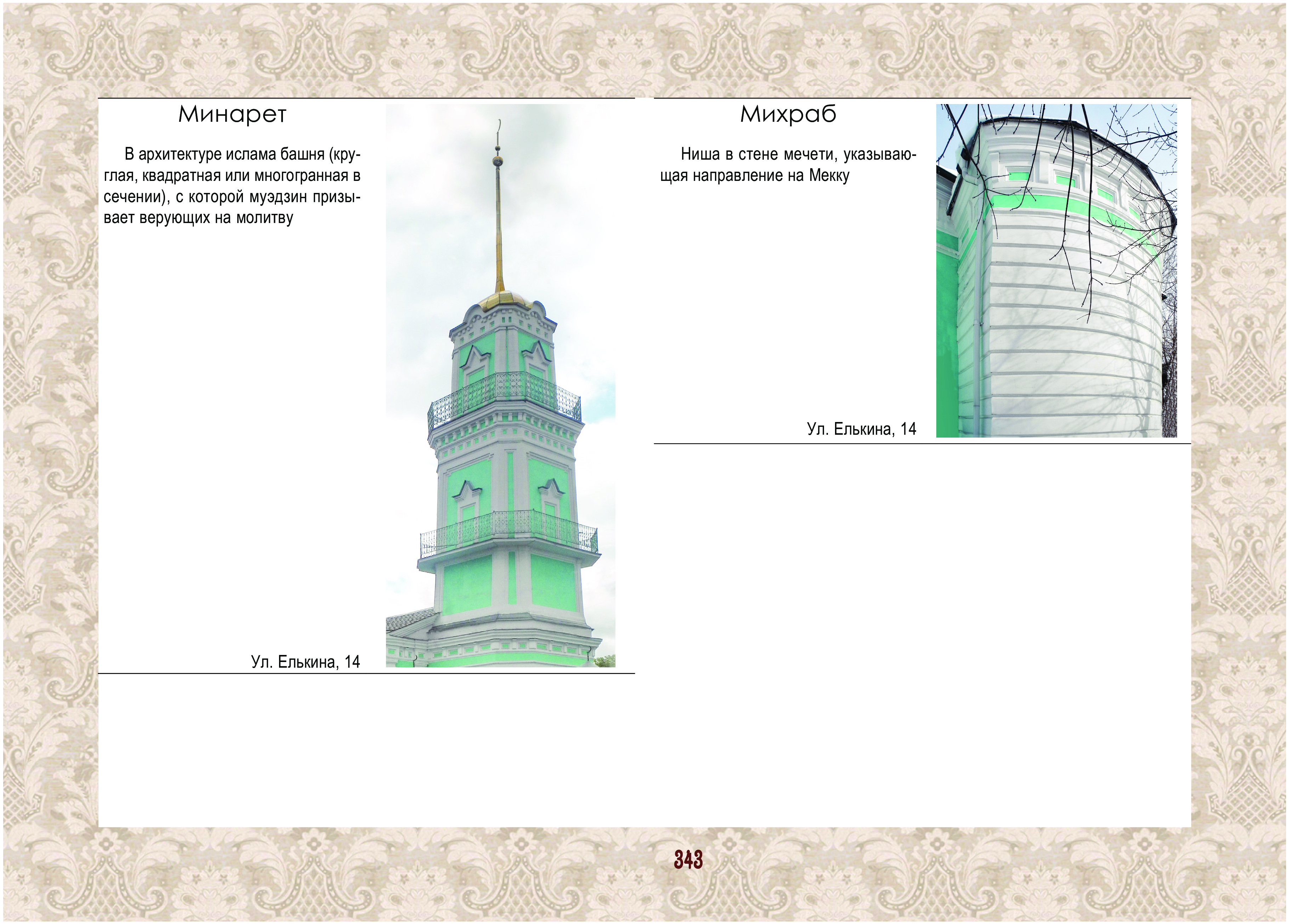1289x924 pixels.
Task: Select the mihrab wall photo
Action: click(x=1056, y=270)
